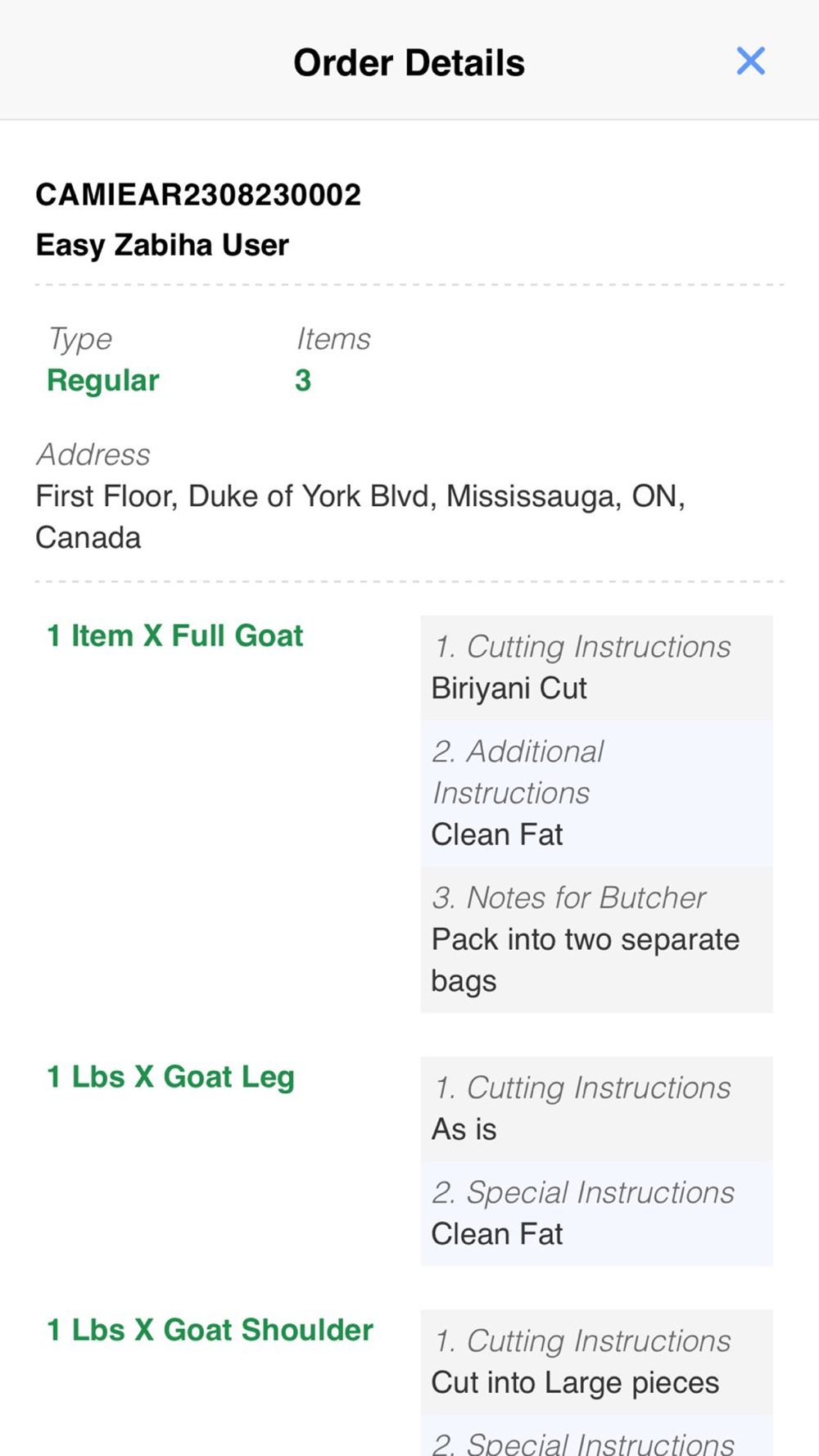Tap the Easy Zabiha User customer name
Viewport: 819px width, 1456px height.
[x=162, y=245]
